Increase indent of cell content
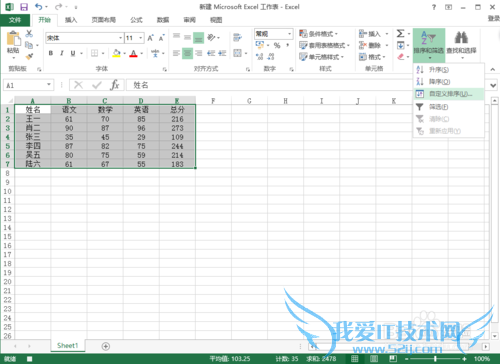Viewport: 500px width, 364px height. coord(222,53)
